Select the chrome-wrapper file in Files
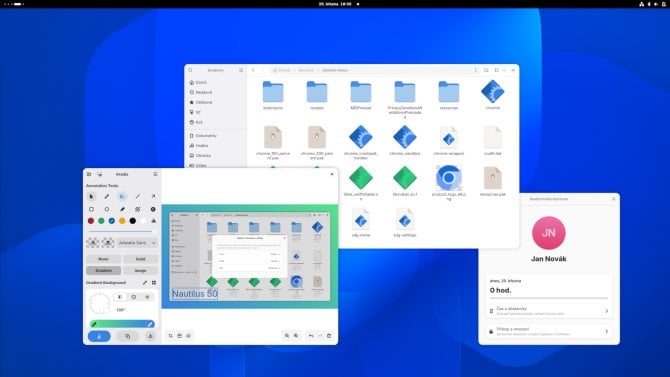This screenshot has width=670, height=377. 449,141
